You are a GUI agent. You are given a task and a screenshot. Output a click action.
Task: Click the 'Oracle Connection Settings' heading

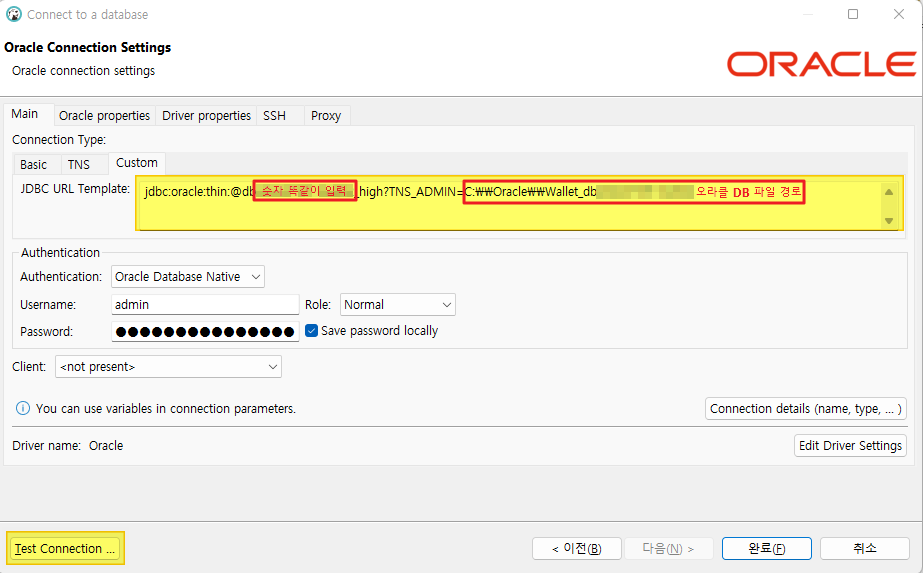[x=87, y=47]
